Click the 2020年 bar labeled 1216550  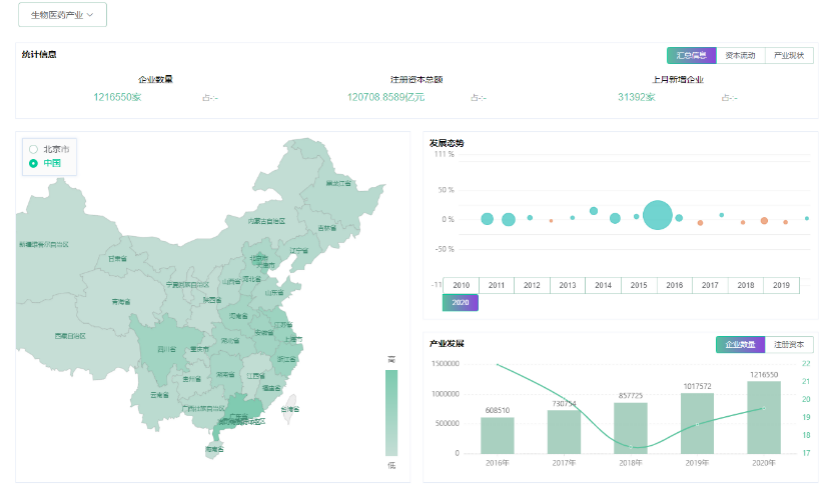pyautogui.click(x=763, y=417)
